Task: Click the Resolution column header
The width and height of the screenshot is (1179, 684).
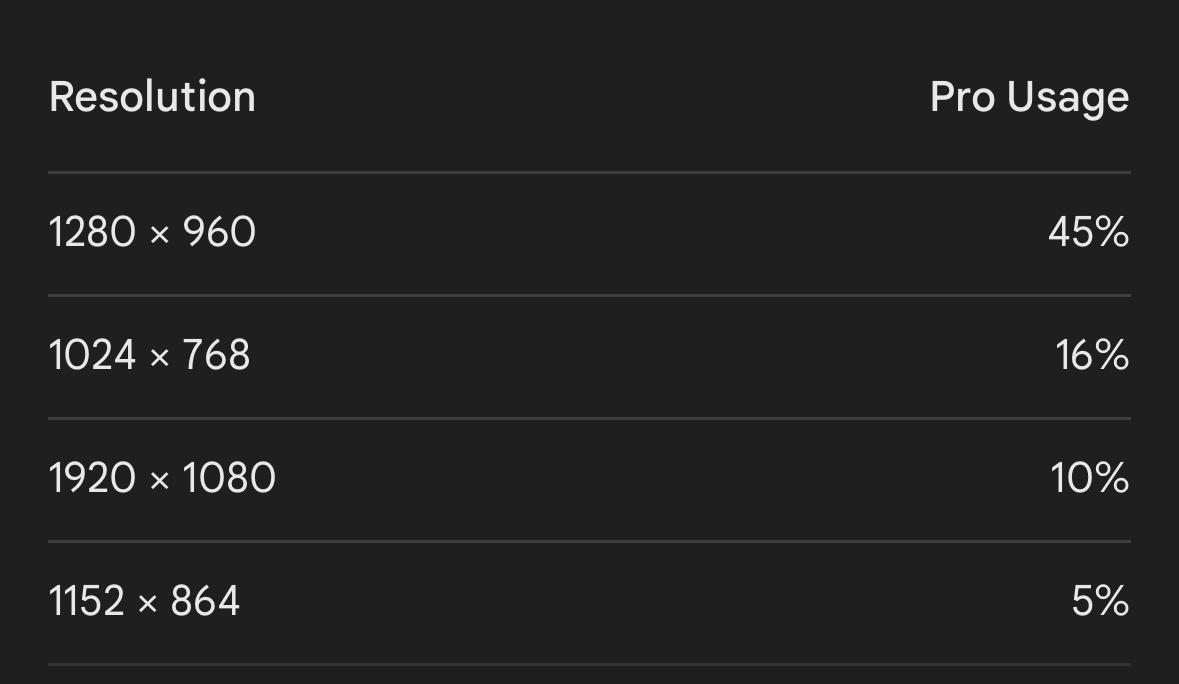Action: tap(152, 97)
